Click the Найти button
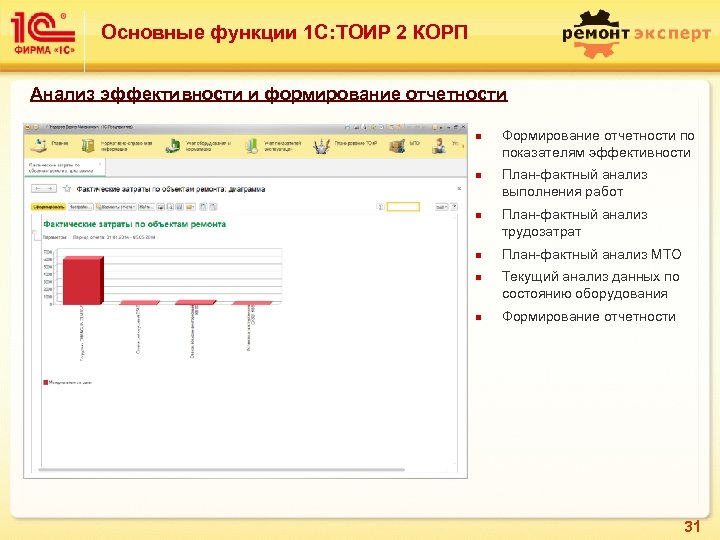 click(146, 207)
